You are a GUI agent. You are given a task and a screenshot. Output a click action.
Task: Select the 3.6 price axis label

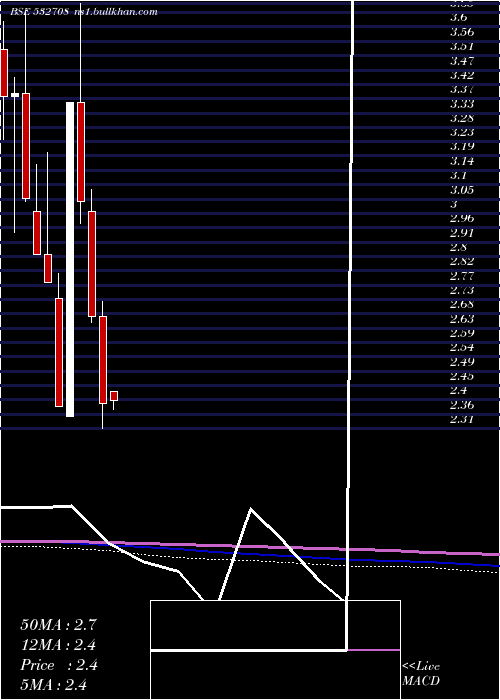[x=459, y=18]
